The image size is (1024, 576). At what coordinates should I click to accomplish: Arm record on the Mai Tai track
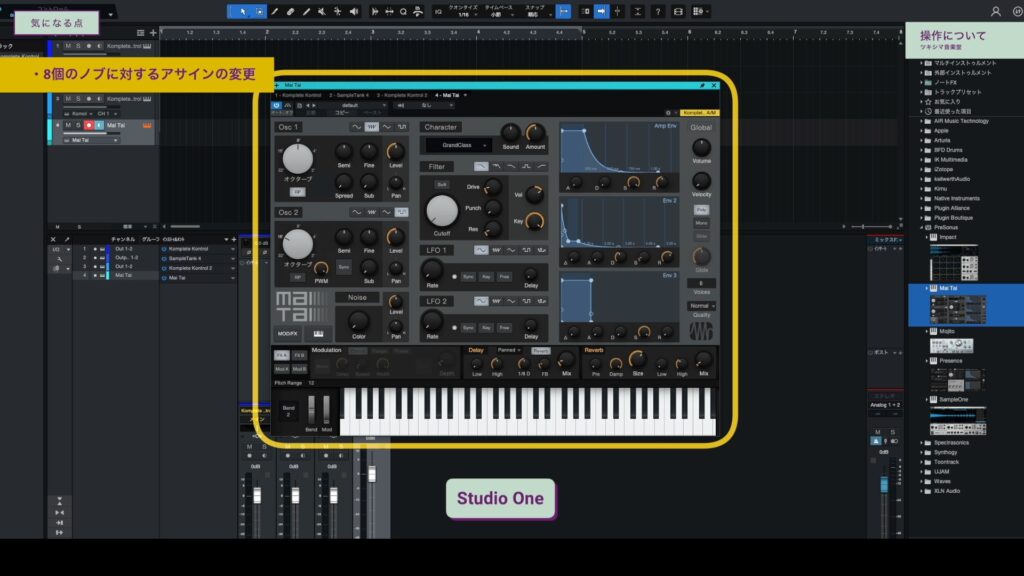pos(89,125)
